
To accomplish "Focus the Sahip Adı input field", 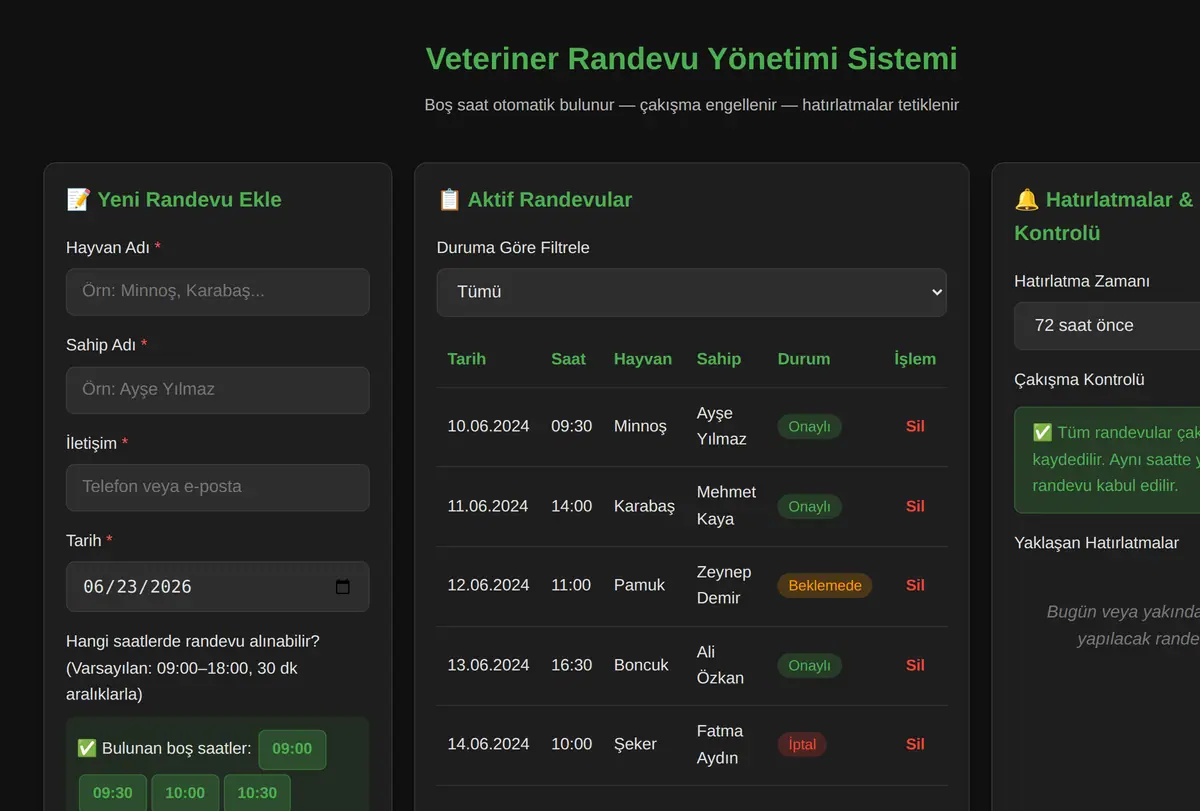I will [218, 390].
